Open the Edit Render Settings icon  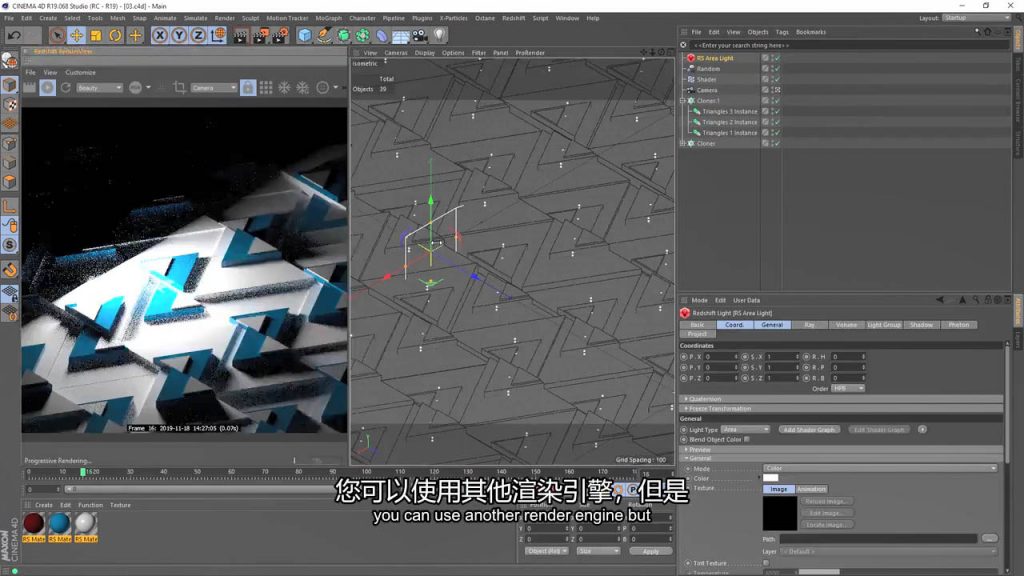pyautogui.click(x=281, y=36)
